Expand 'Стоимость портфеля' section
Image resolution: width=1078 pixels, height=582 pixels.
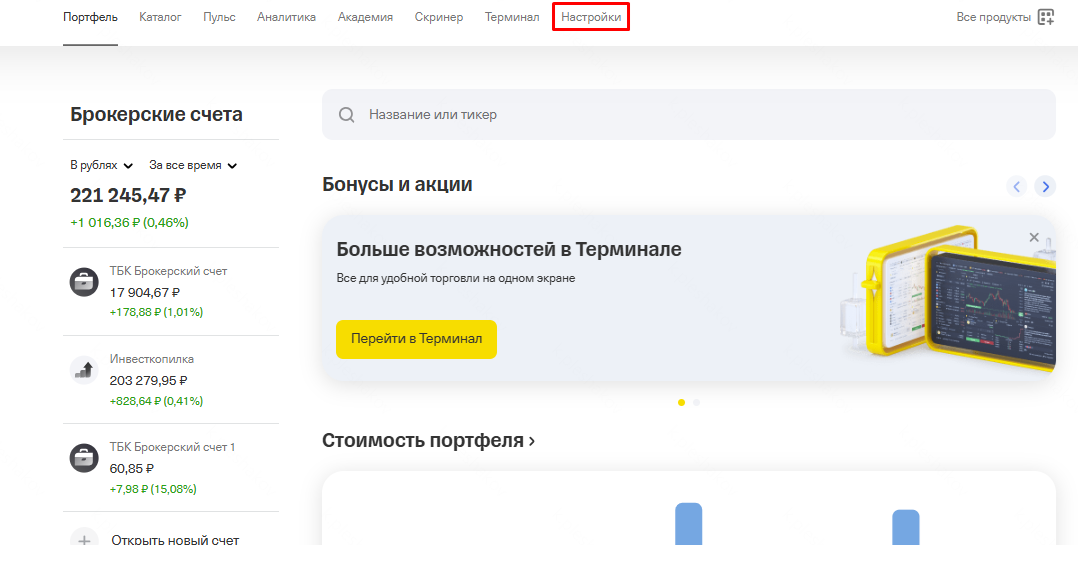pyautogui.click(x=428, y=440)
